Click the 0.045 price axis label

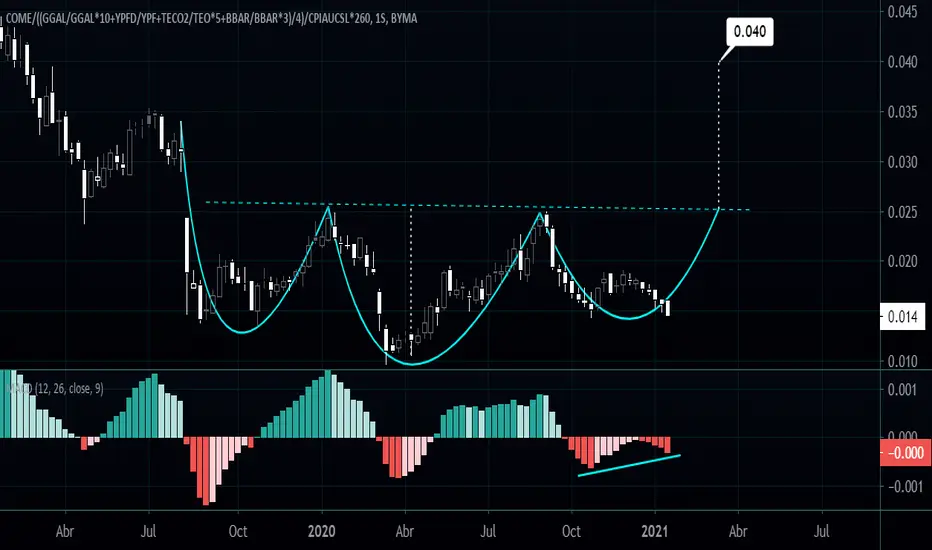click(x=902, y=12)
